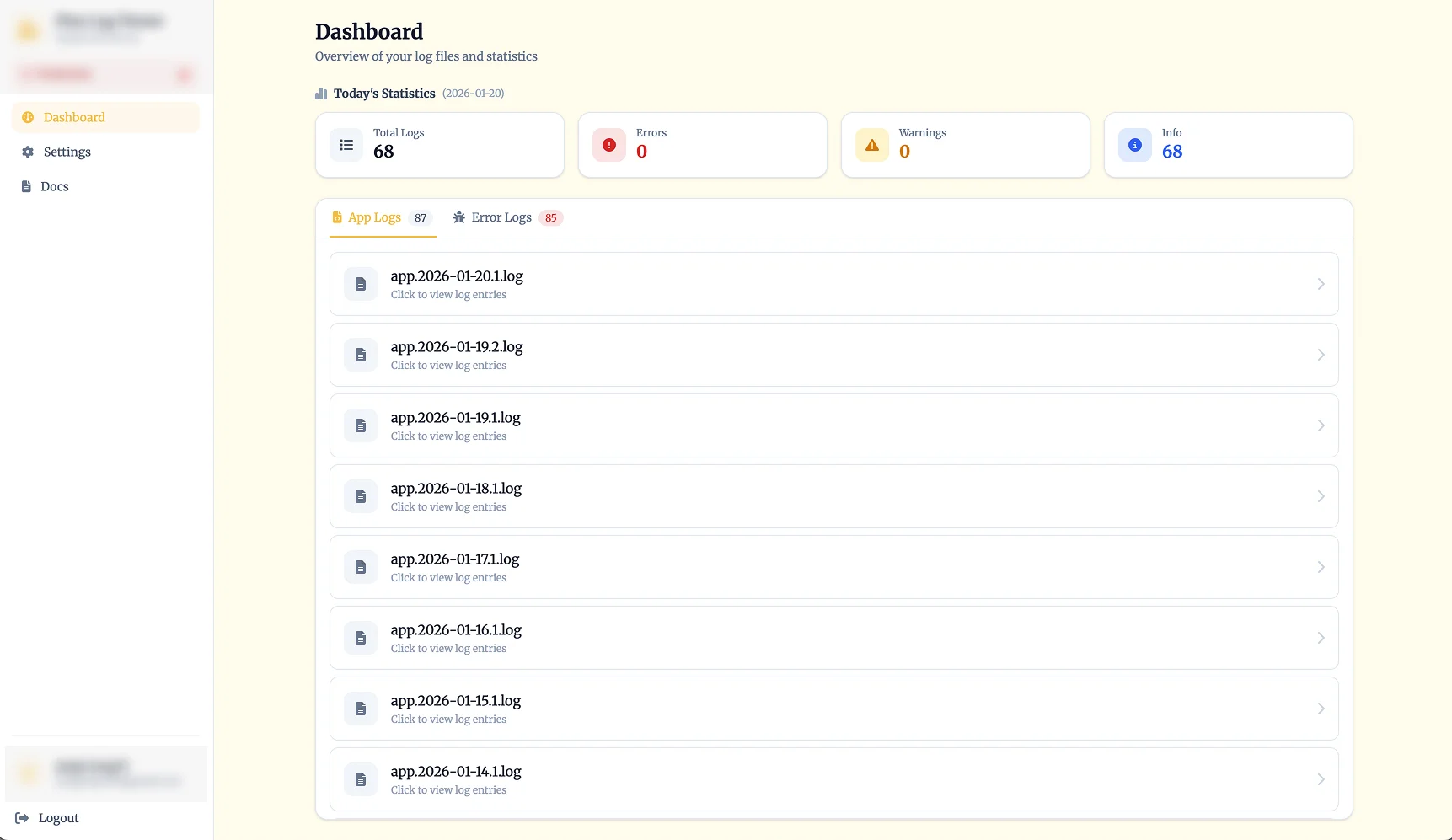Click the App Logs count badge 87
Viewport: 1452px width, 840px height.
click(x=421, y=218)
